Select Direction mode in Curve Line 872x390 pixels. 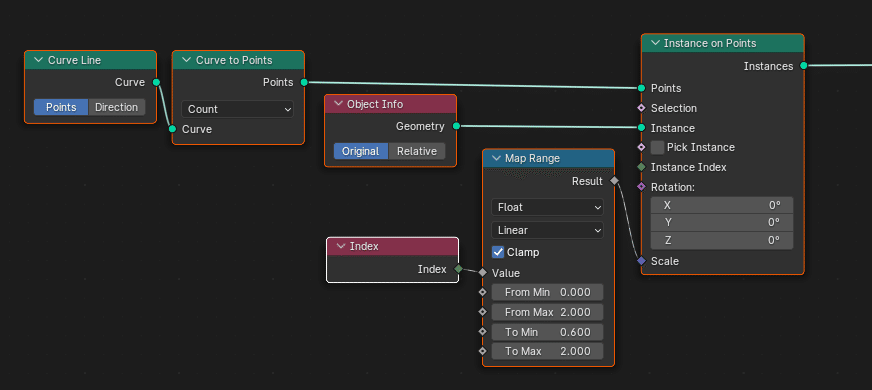point(117,107)
